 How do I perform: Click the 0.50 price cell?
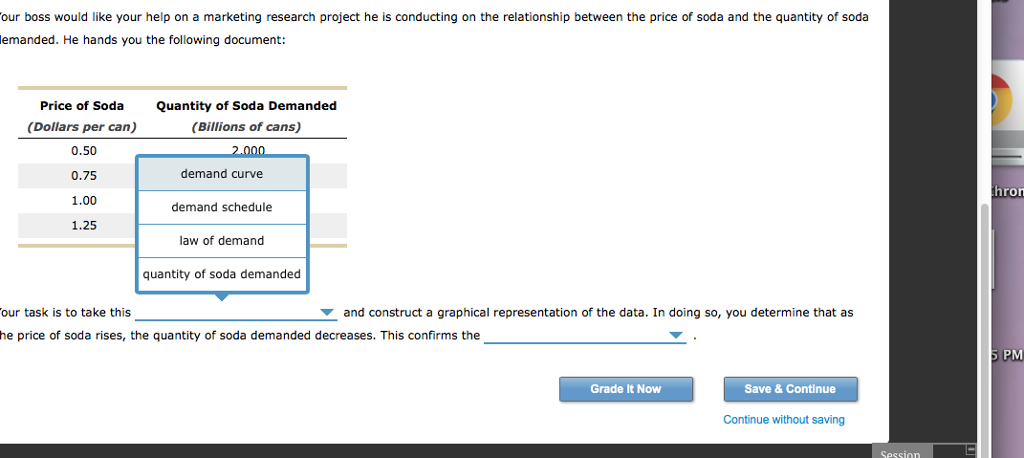click(x=84, y=151)
